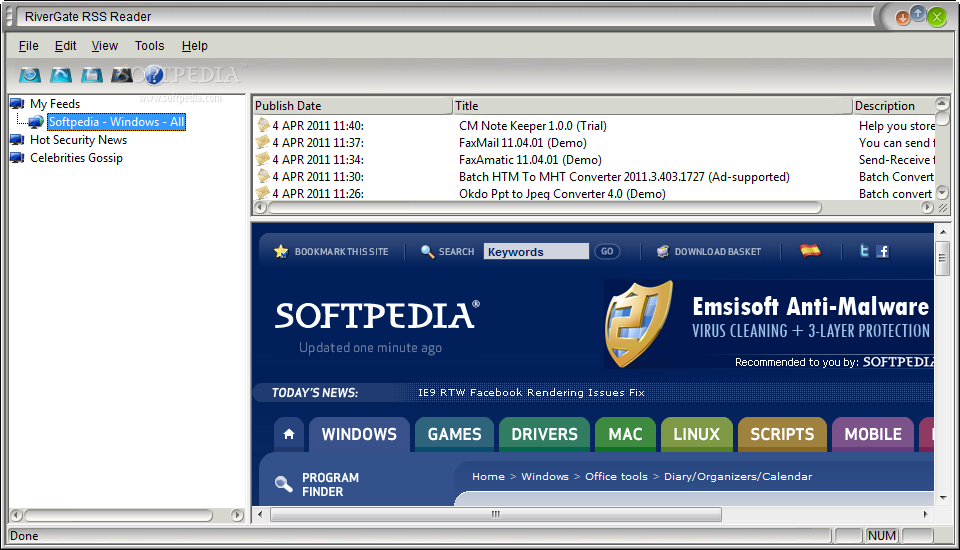The image size is (960, 550).
Task: Open the Help menu
Action: [195, 46]
